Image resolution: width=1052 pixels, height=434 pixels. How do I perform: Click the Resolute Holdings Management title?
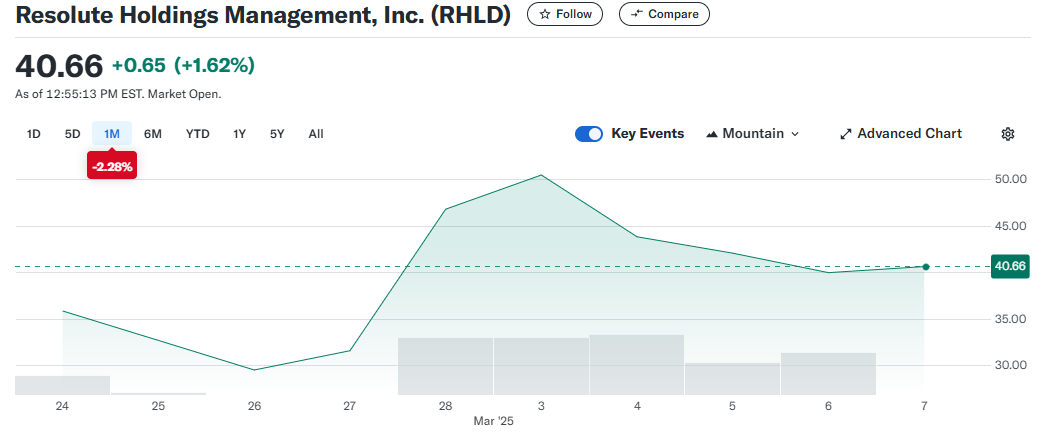(x=263, y=15)
